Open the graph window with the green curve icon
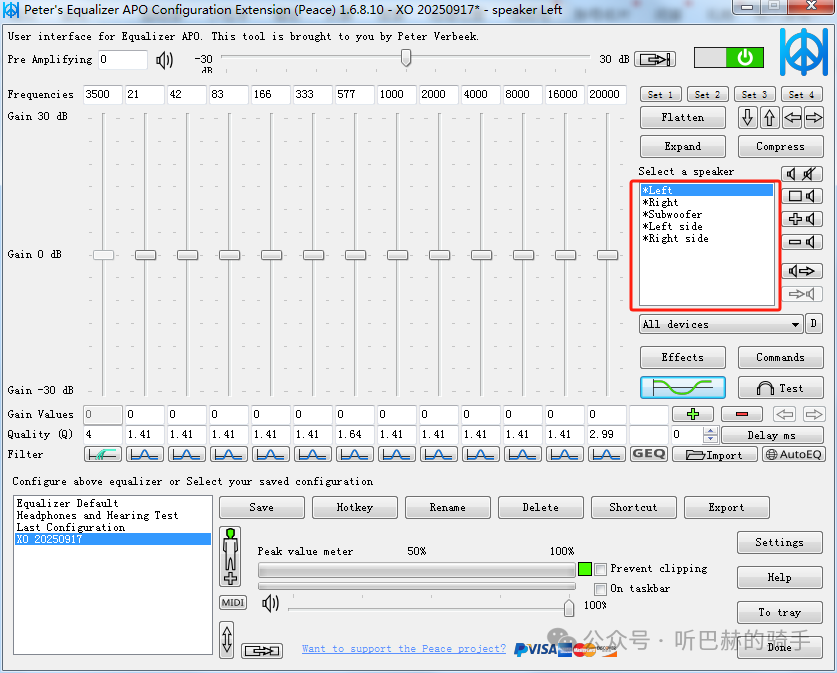Viewport: 837px width, 673px height. pos(683,387)
